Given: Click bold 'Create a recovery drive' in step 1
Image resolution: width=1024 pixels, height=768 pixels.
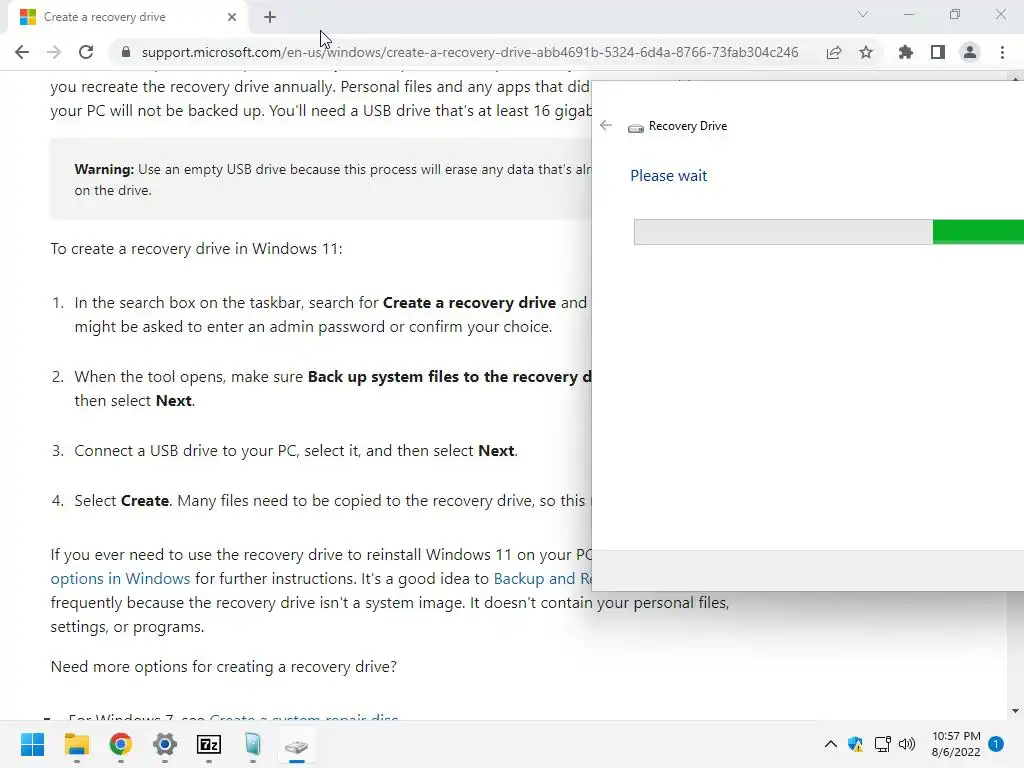Looking at the screenshot, I should pyautogui.click(x=469, y=303).
